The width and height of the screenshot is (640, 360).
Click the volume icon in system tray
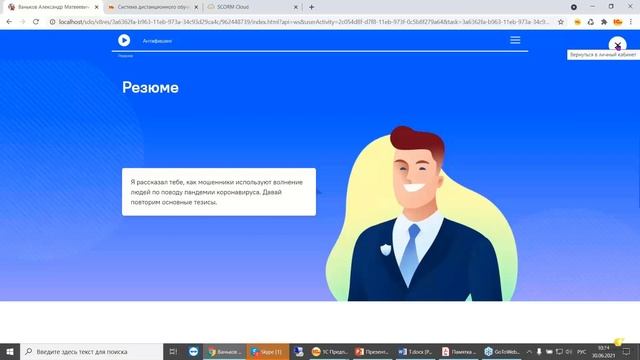pyautogui.click(x=569, y=351)
